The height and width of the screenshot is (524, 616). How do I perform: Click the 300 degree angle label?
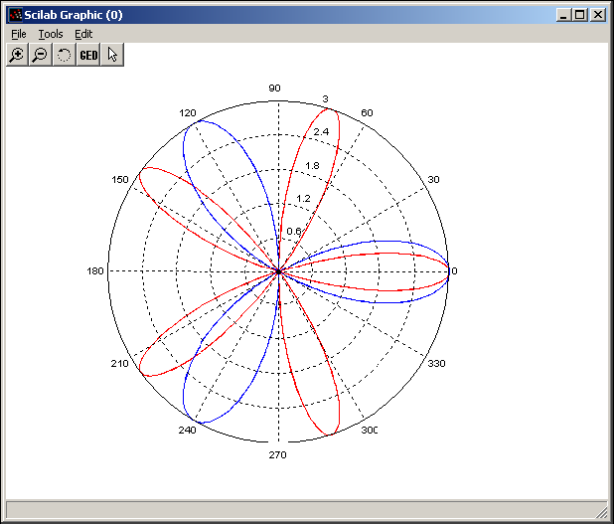click(369, 430)
